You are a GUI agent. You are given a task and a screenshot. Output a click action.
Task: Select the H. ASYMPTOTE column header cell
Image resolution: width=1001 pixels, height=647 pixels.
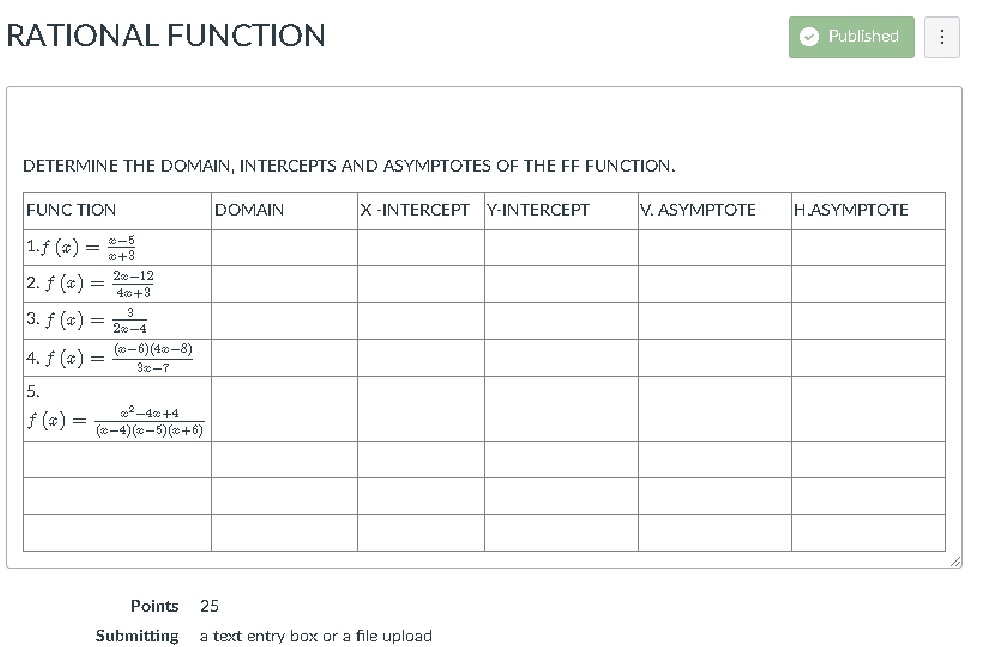(866, 210)
